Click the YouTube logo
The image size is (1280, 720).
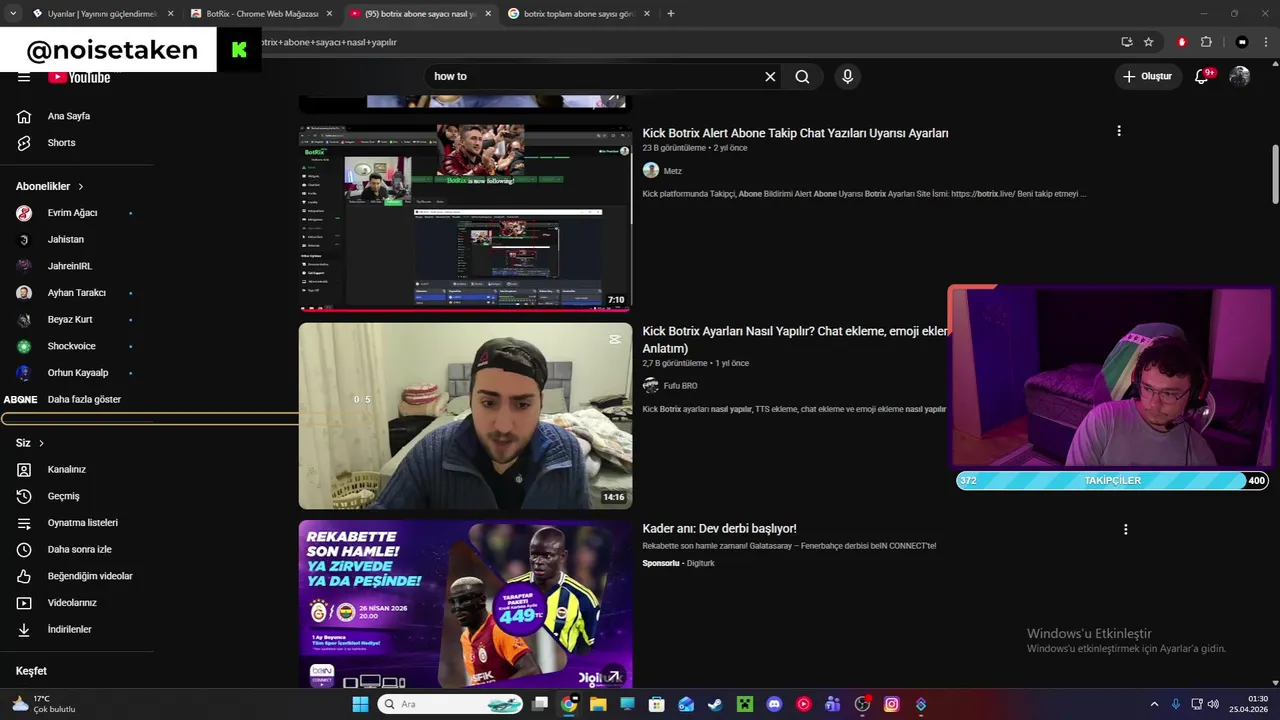click(79, 77)
